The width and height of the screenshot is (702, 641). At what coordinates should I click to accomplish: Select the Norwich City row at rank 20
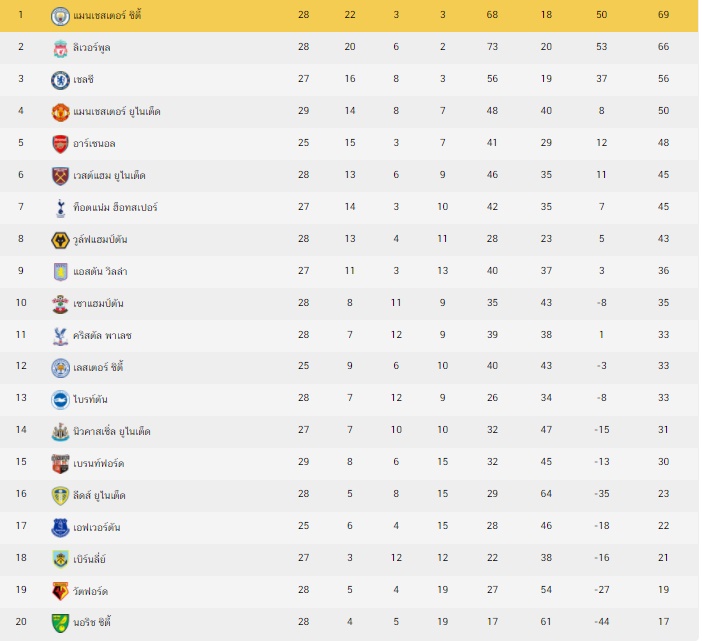point(349,622)
